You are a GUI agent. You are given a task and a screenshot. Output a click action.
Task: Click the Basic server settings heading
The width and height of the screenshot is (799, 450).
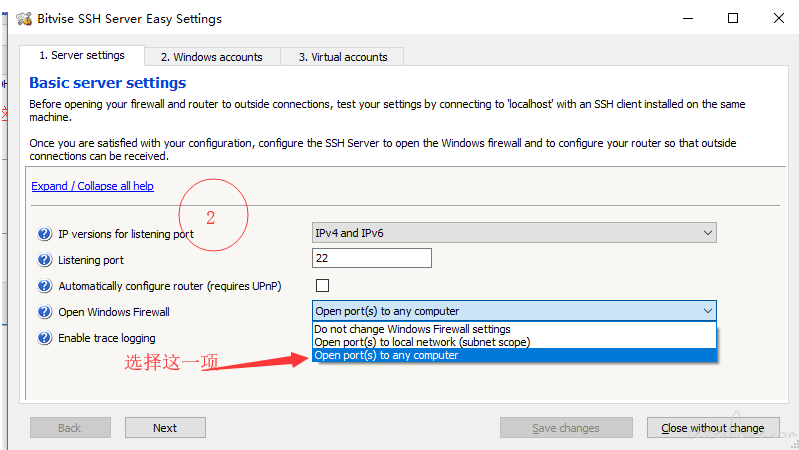(x=108, y=83)
